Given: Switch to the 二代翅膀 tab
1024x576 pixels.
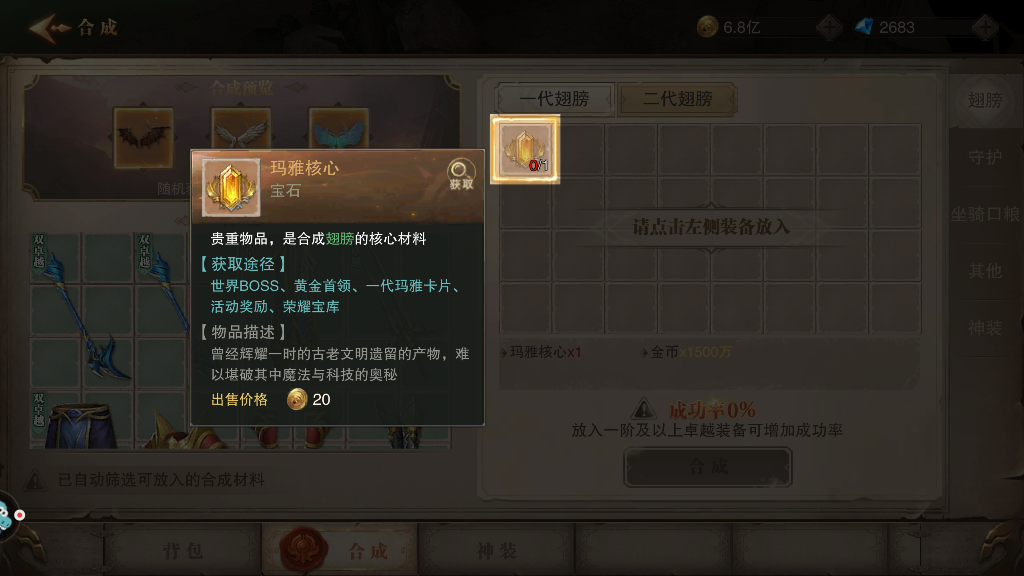Looking at the screenshot, I should click(677, 99).
